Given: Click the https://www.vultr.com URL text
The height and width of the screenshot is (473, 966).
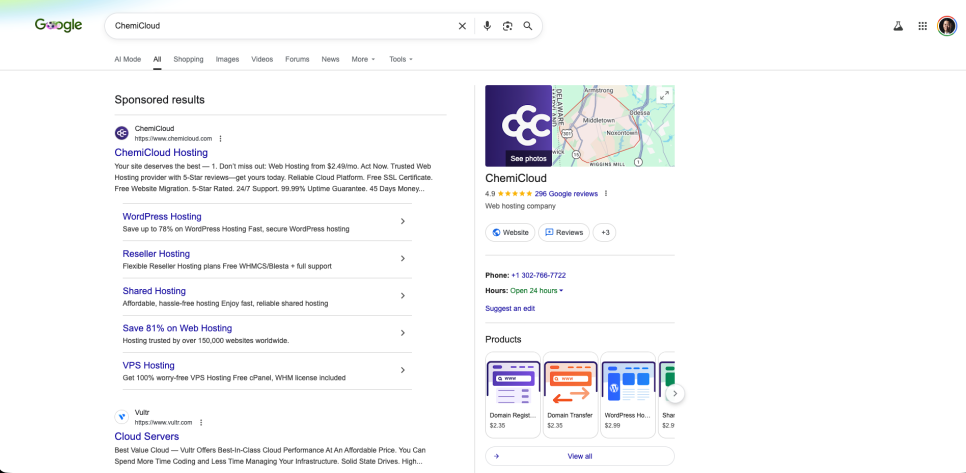Looking at the screenshot, I should coord(164,422).
